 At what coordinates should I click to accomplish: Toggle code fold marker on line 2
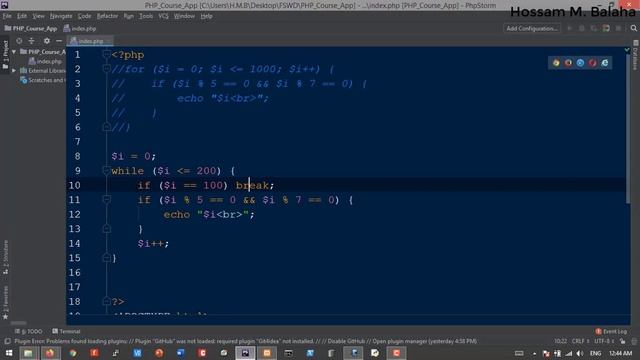point(107,69)
